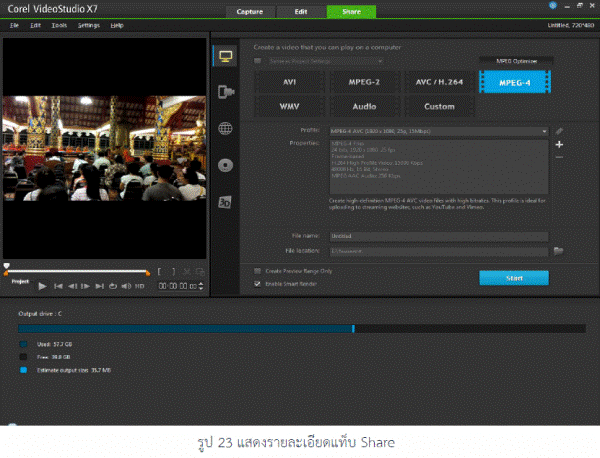
Task: Set Mark-in bracket in preview
Action: point(159,272)
